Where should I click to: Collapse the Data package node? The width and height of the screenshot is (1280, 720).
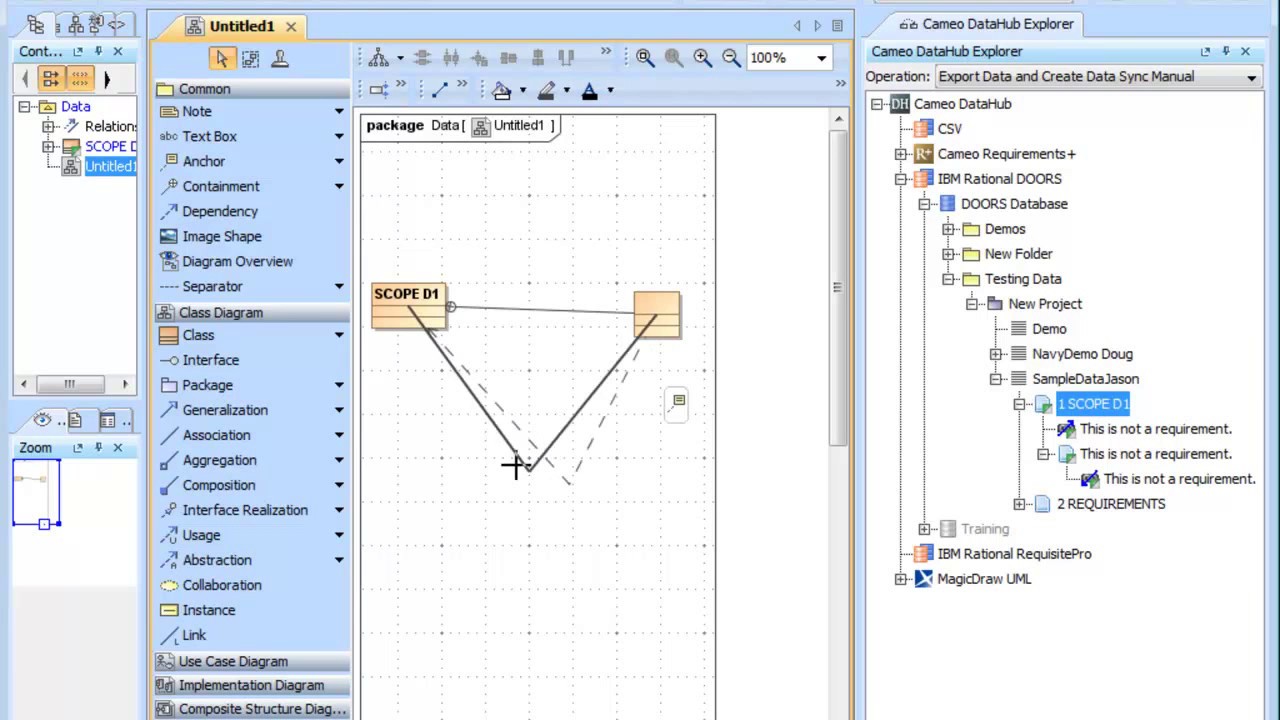[x=24, y=106]
